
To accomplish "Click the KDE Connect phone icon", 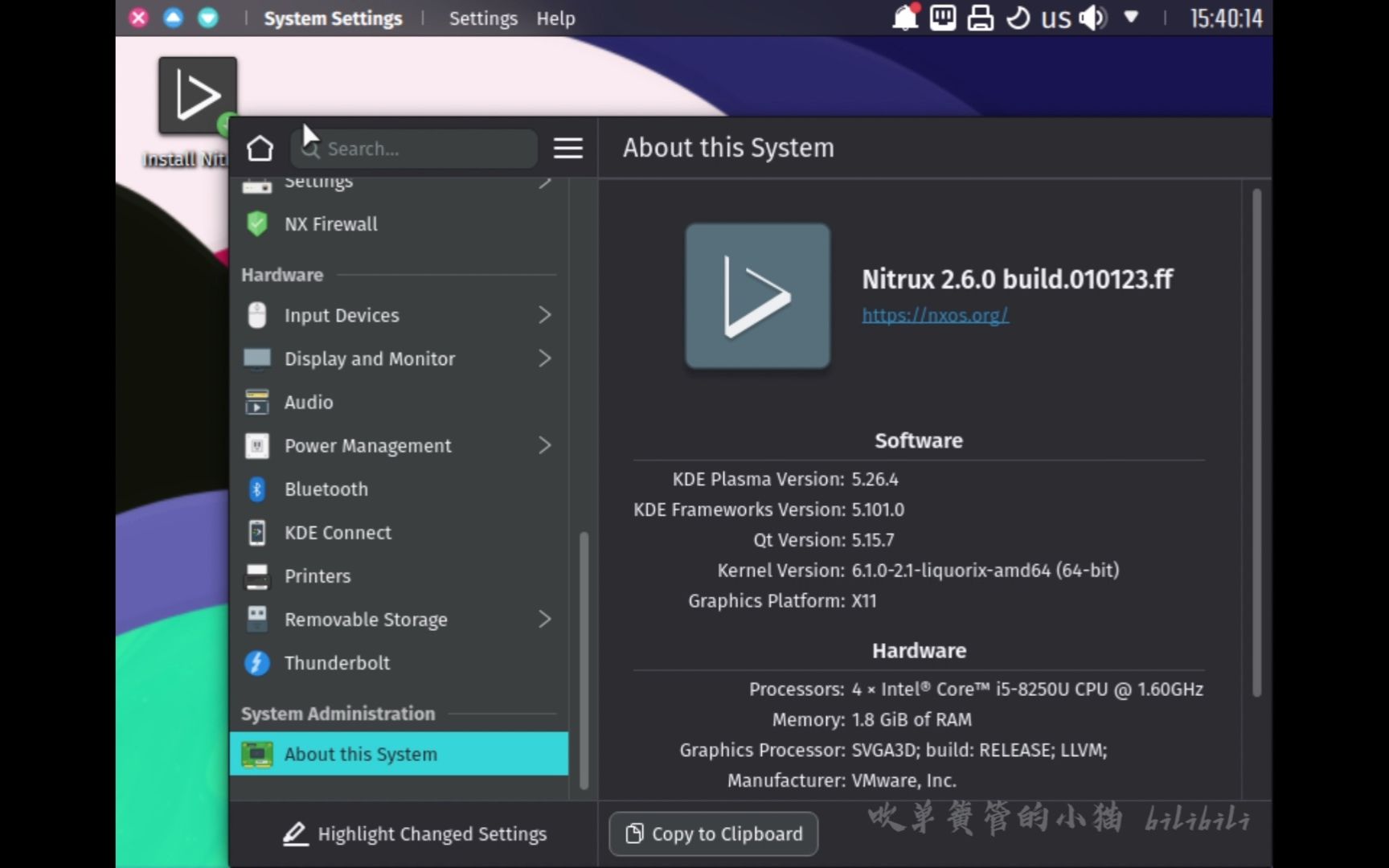I will [x=257, y=532].
